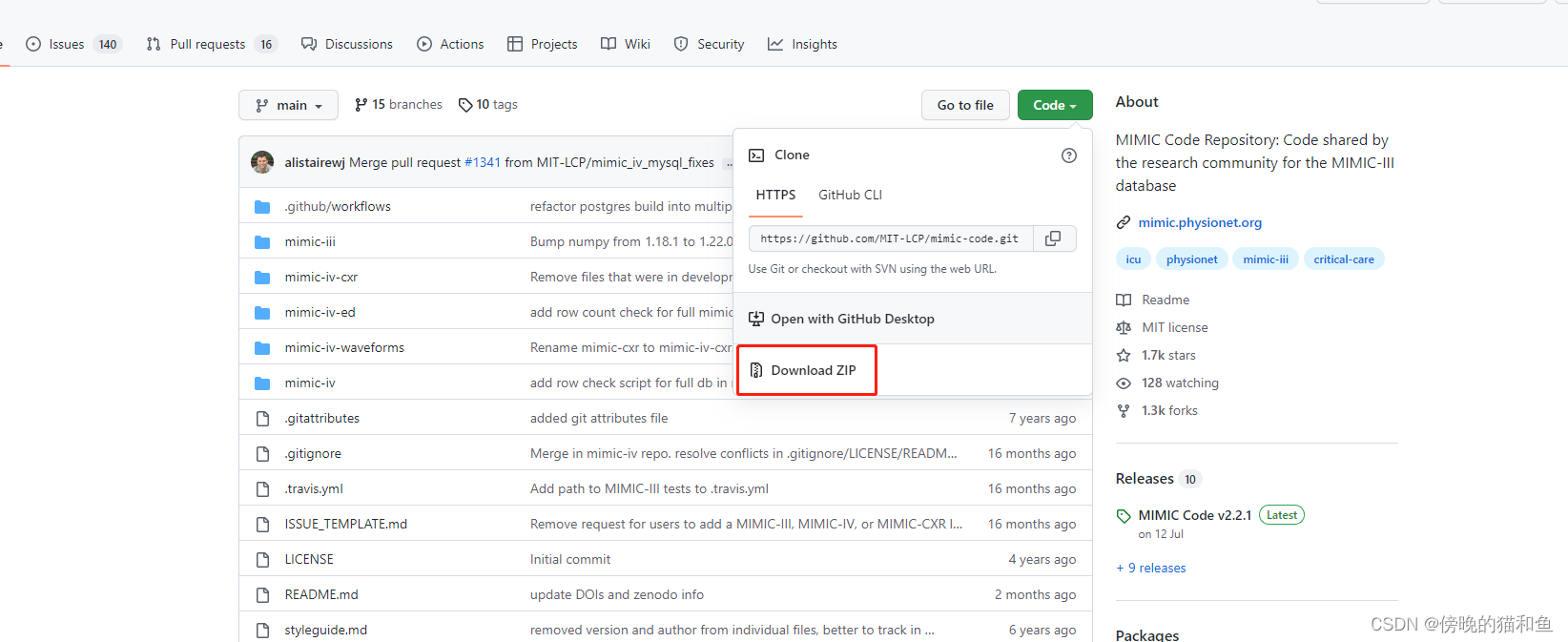This screenshot has height=642, width=1568.
Task: Open the mimic-iii folder
Action: pyautogui.click(x=310, y=241)
